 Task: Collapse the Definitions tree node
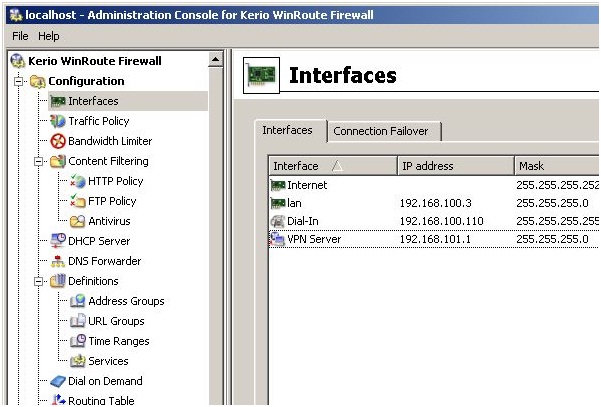[38, 282]
